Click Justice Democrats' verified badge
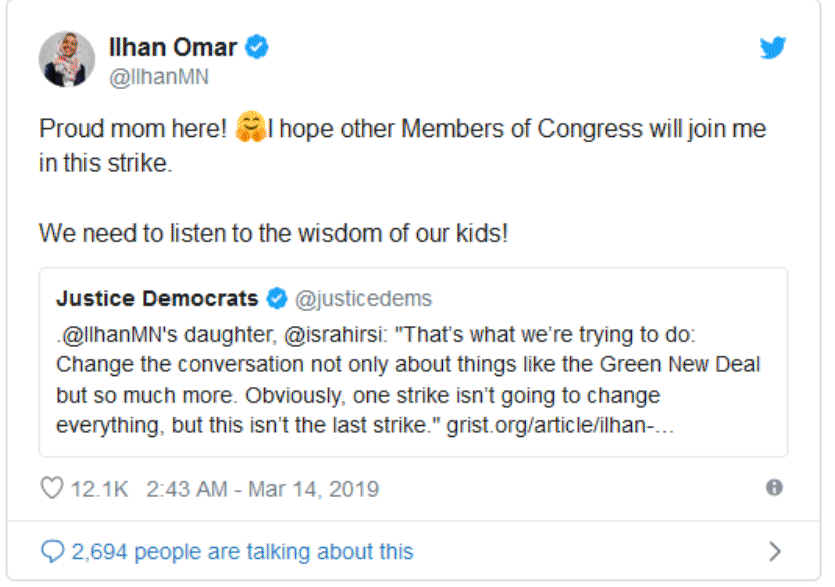The height and width of the screenshot is (587, 835). (277, 298)
